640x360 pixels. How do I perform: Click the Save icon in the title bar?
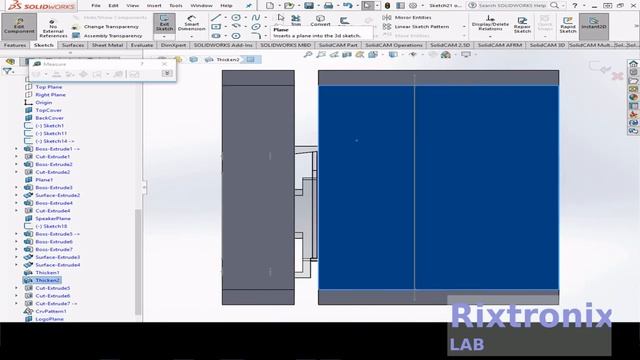(x=309, y=6)
